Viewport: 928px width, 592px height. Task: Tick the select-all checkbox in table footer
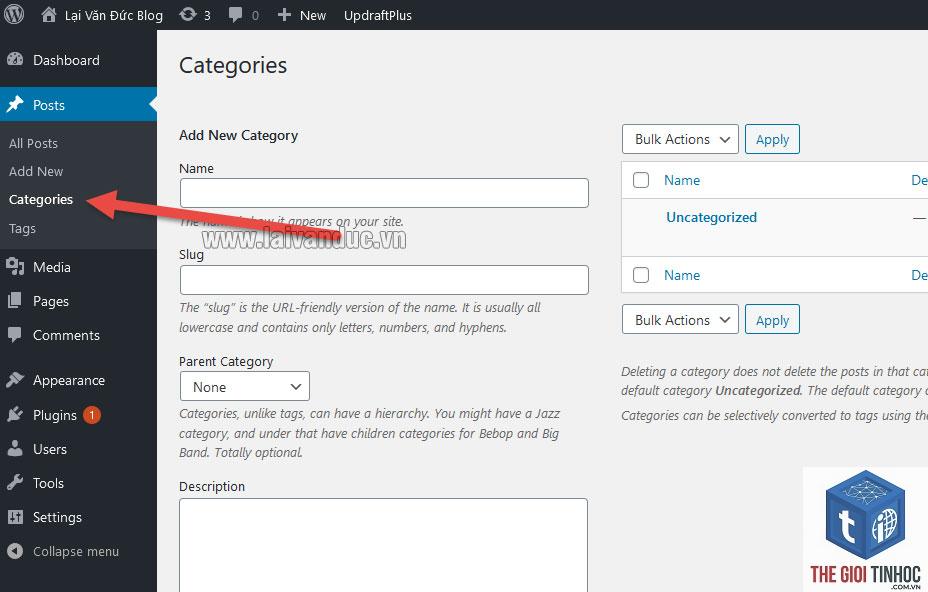click(x=641, y=275)
